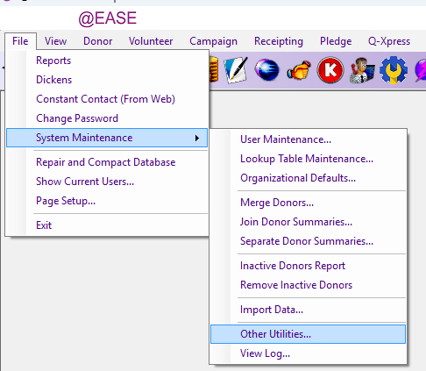Click the System Maintenance submenu arrow
This screenshot has height=371, width=426.
(197, 138)
